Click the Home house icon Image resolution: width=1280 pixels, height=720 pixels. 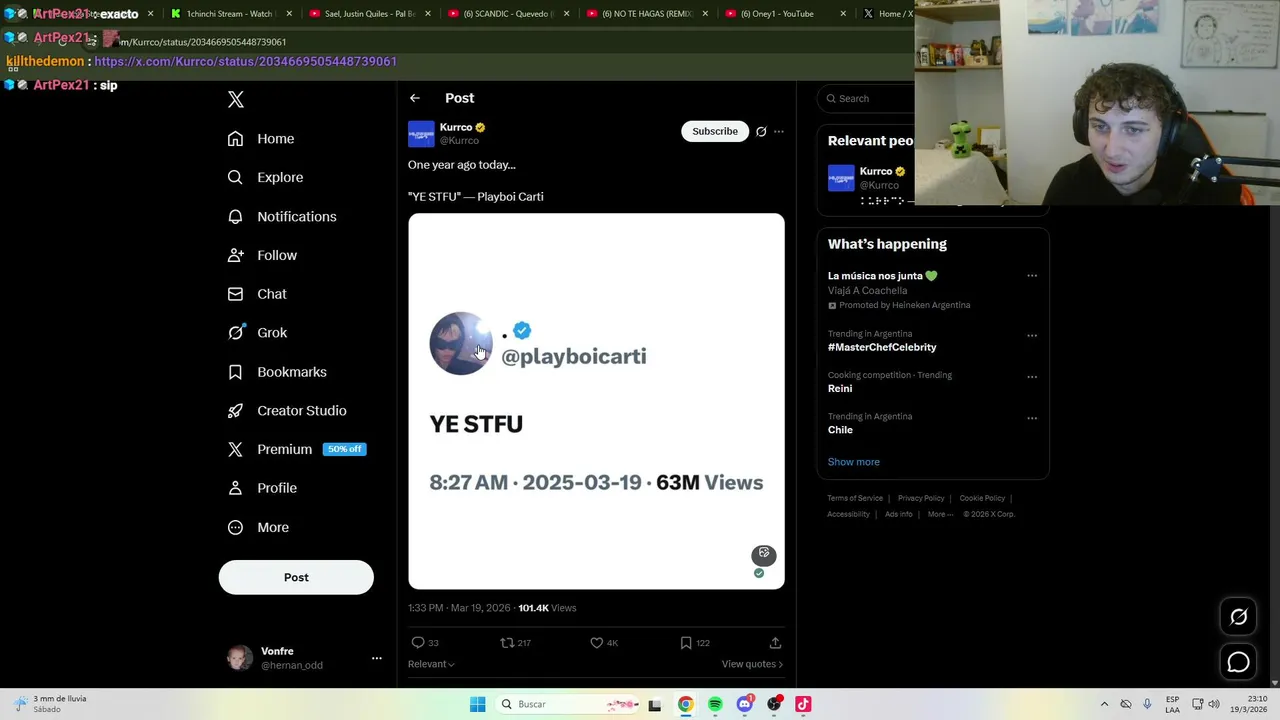click(235, 139)
